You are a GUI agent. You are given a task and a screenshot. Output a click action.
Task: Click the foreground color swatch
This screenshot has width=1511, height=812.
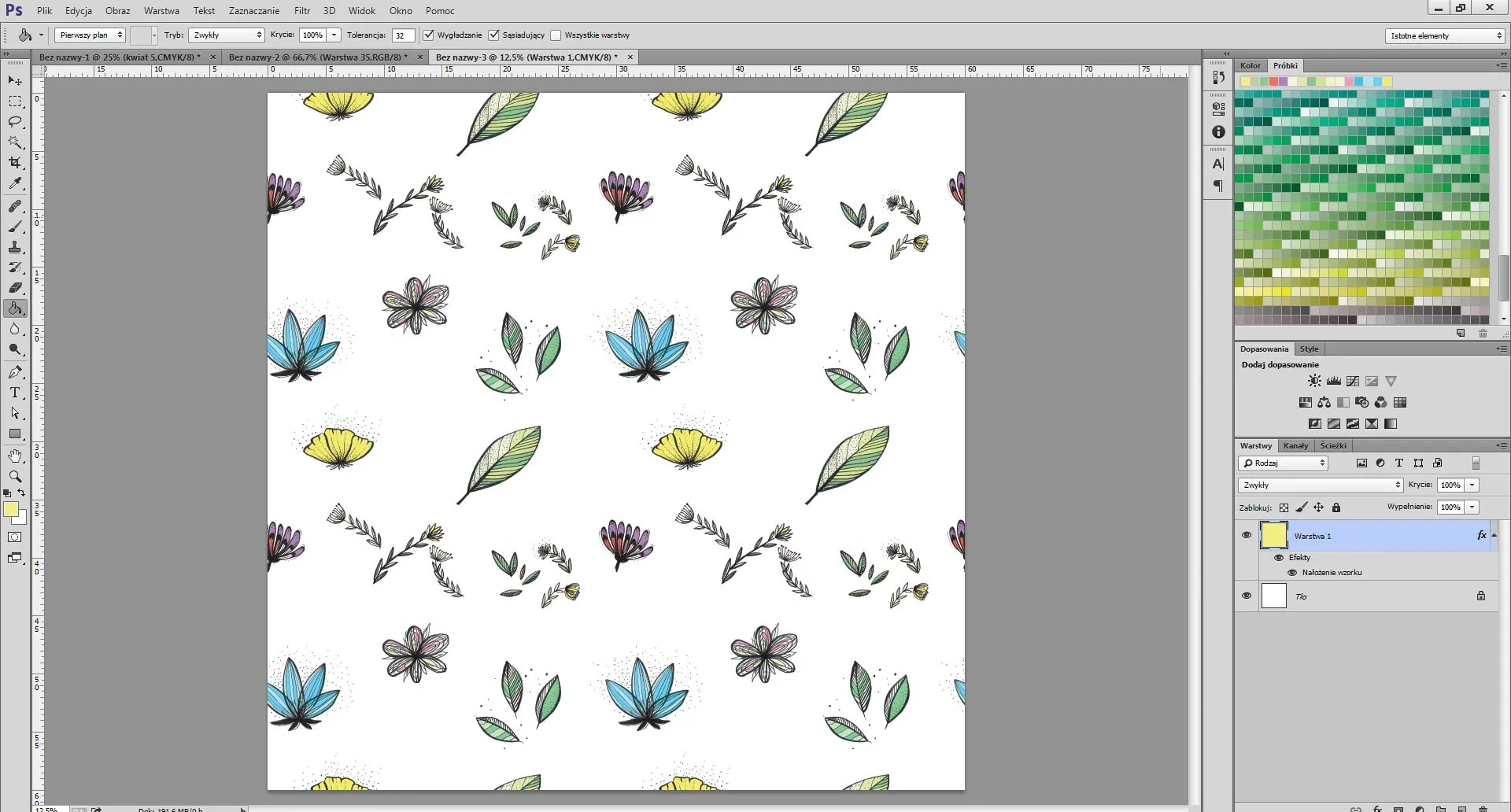11,510
